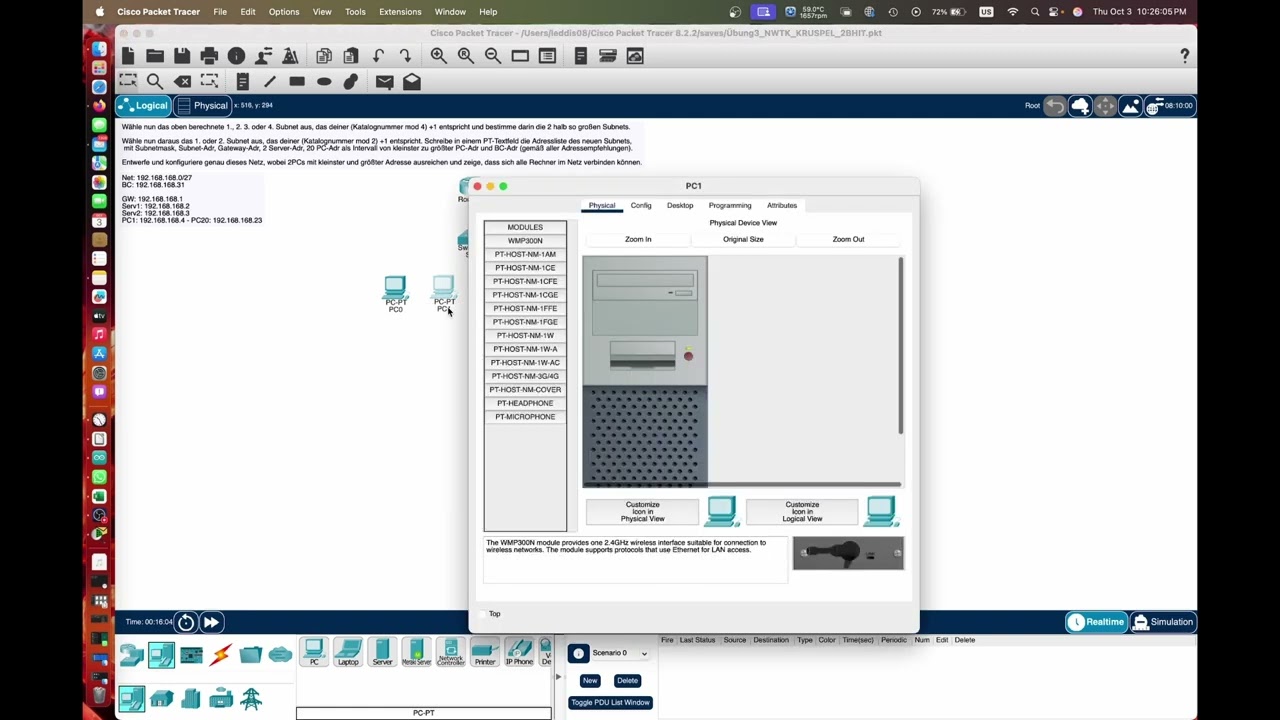Pick the IP Phone device from the palette
Viewport: 1280px width, 720px height.
[x=519, y=652]
